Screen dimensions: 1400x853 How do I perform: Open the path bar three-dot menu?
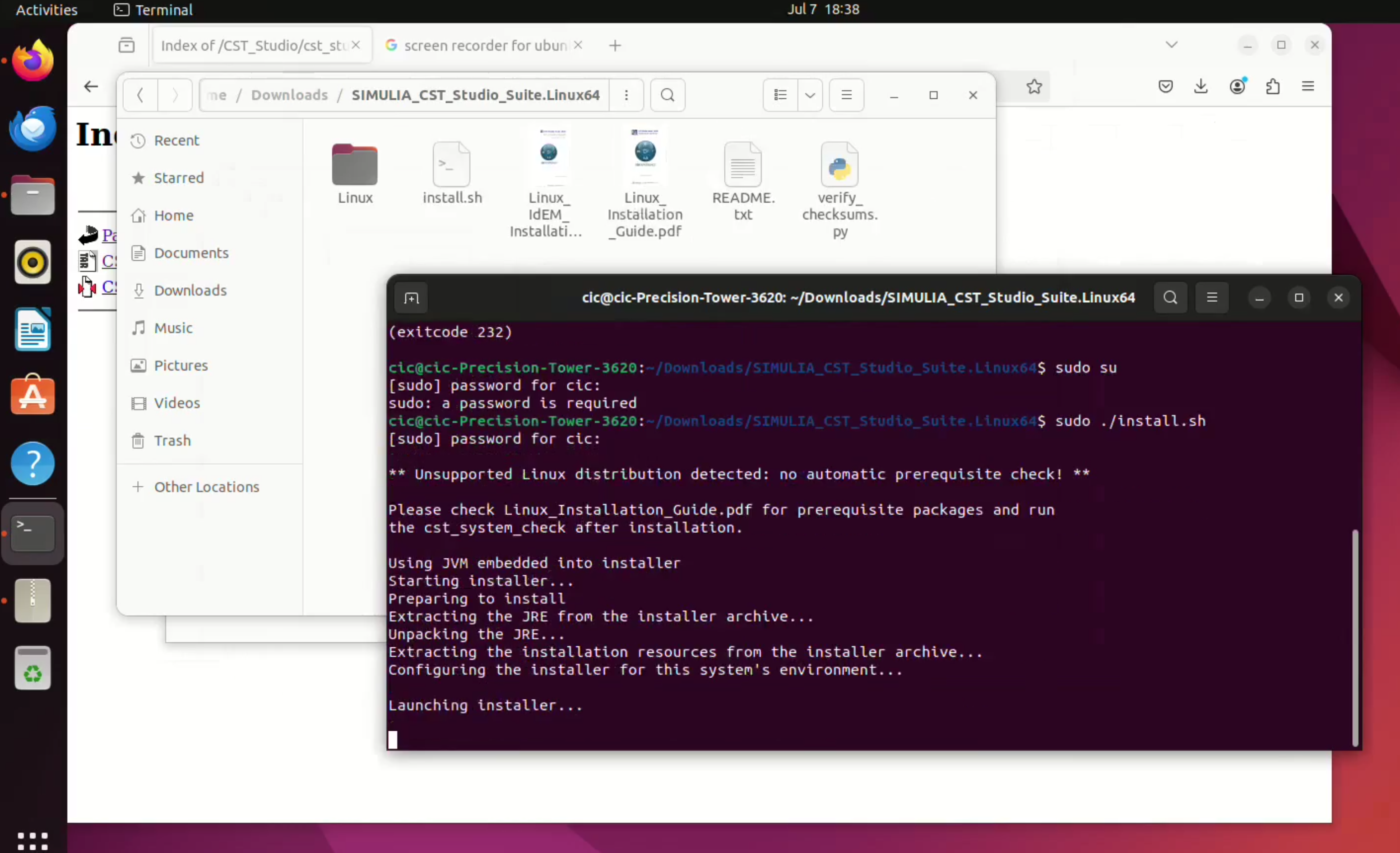[626, 95]
